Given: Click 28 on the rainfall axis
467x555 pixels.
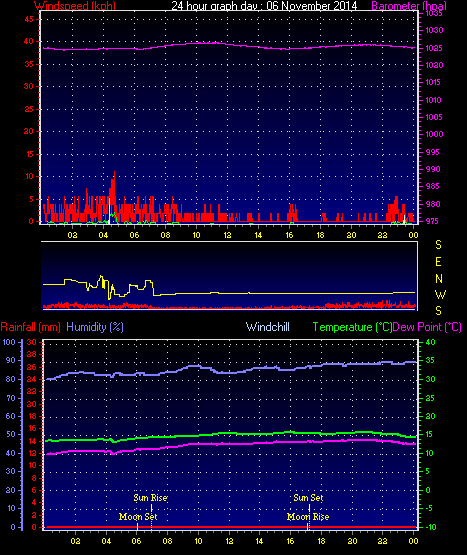Looking at the screenshot, I should tap(32, 354).
